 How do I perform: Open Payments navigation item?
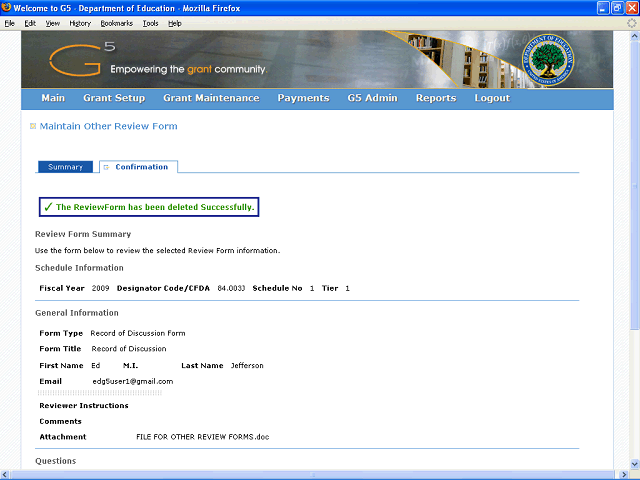(303, 98)
